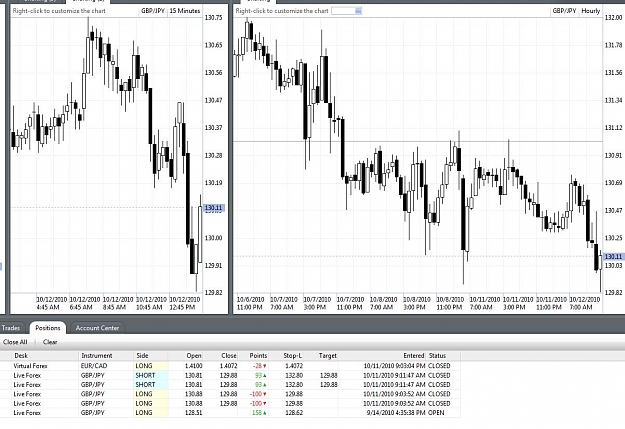This screenshot has width=625, height=429.
Task: Open the GBP/JPY selector on the 15 Minutes chart
Action: click(x=153, y=11)
